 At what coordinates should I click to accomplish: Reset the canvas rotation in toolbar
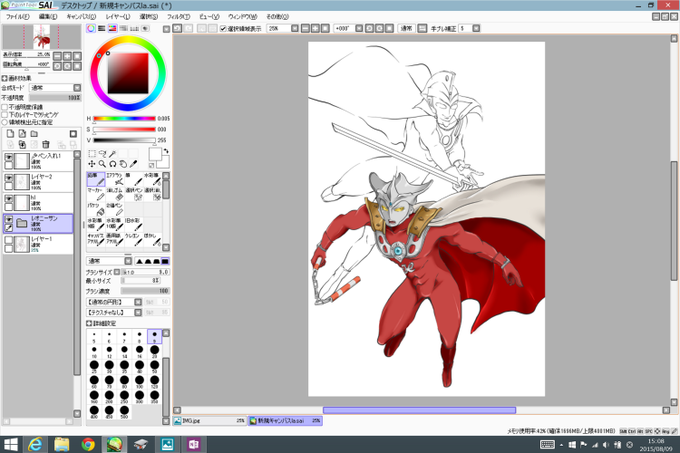coord(389,28)
